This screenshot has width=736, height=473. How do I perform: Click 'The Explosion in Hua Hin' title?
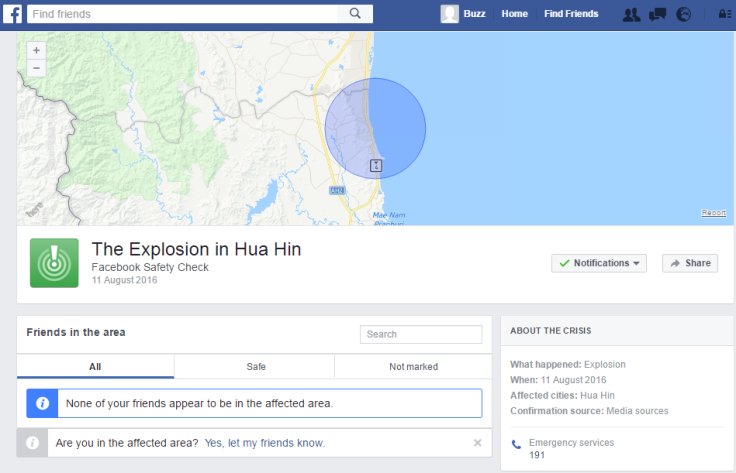pyautogui.click(x=196, y=249)
